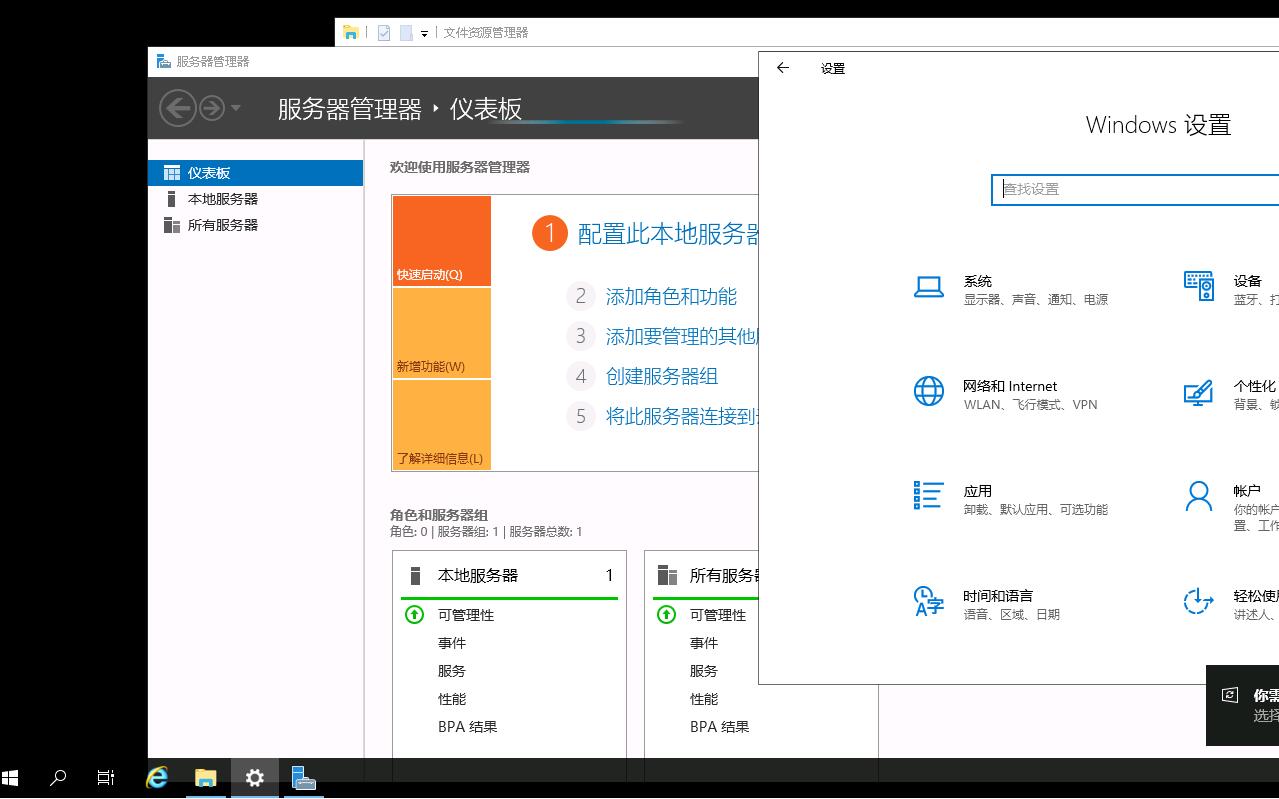Click green 可管理性 status icon in 本地服务器 tile
This screenshot has width=1279, height=799.
(x=414, y=614)
